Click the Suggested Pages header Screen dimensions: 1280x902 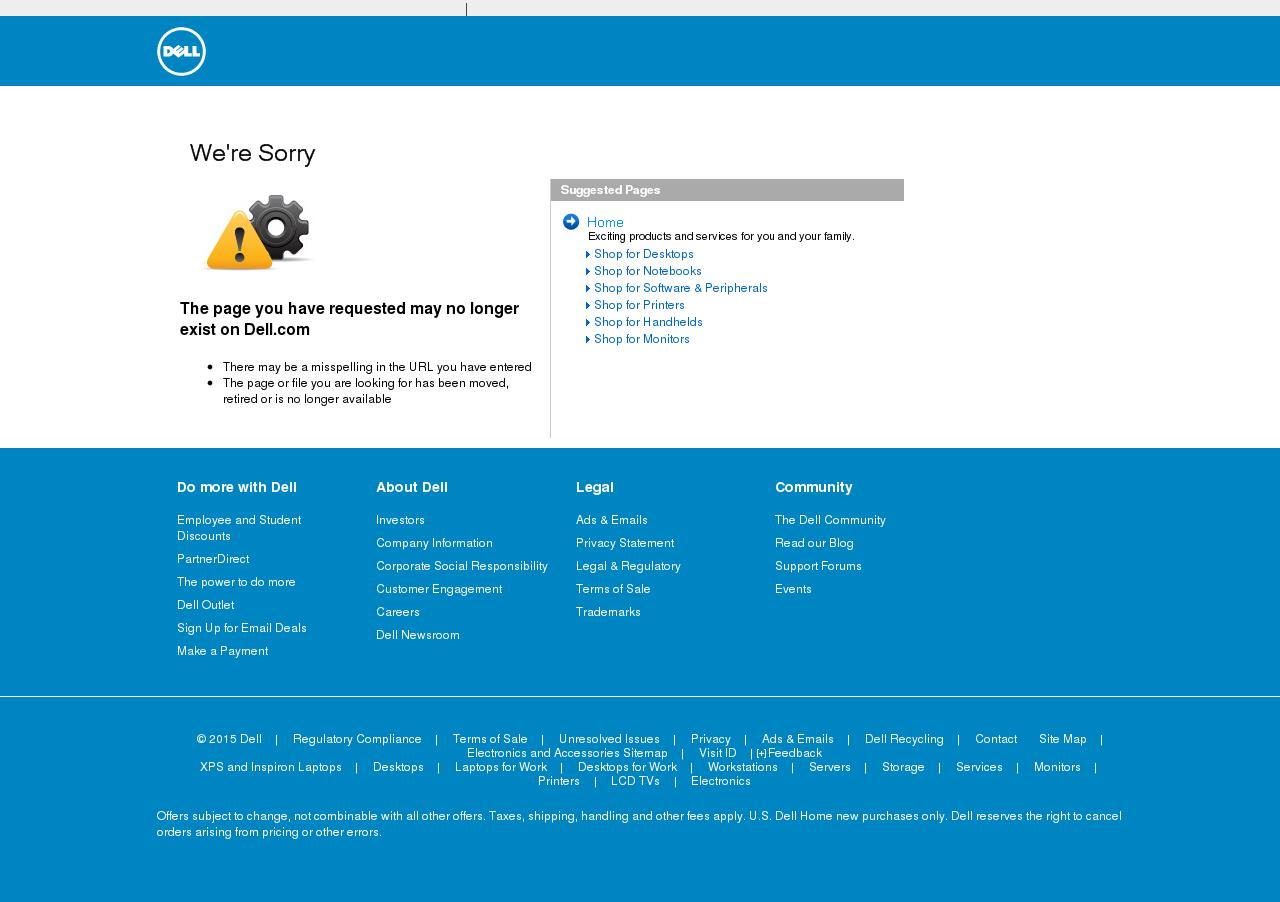(727, 190)
